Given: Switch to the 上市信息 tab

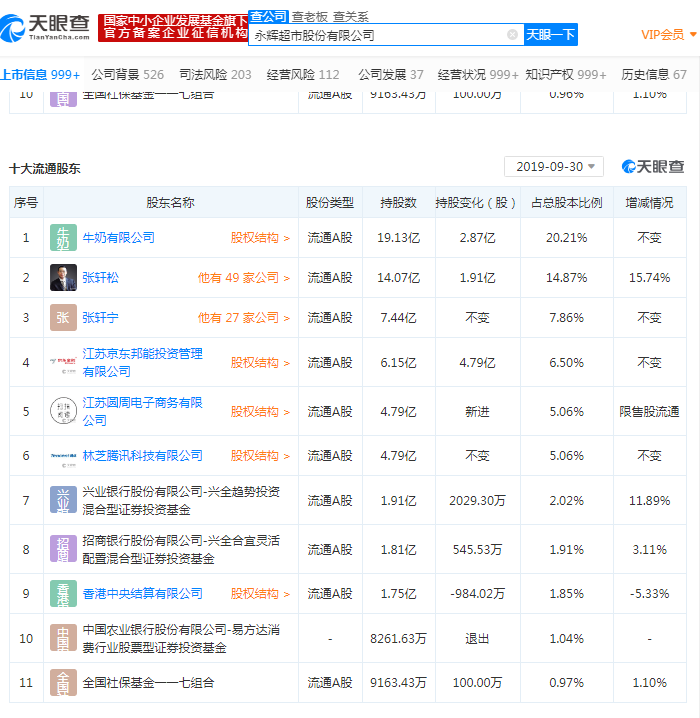Looking at the screenshot, I should pyautogui.click(x=40, y=74).
